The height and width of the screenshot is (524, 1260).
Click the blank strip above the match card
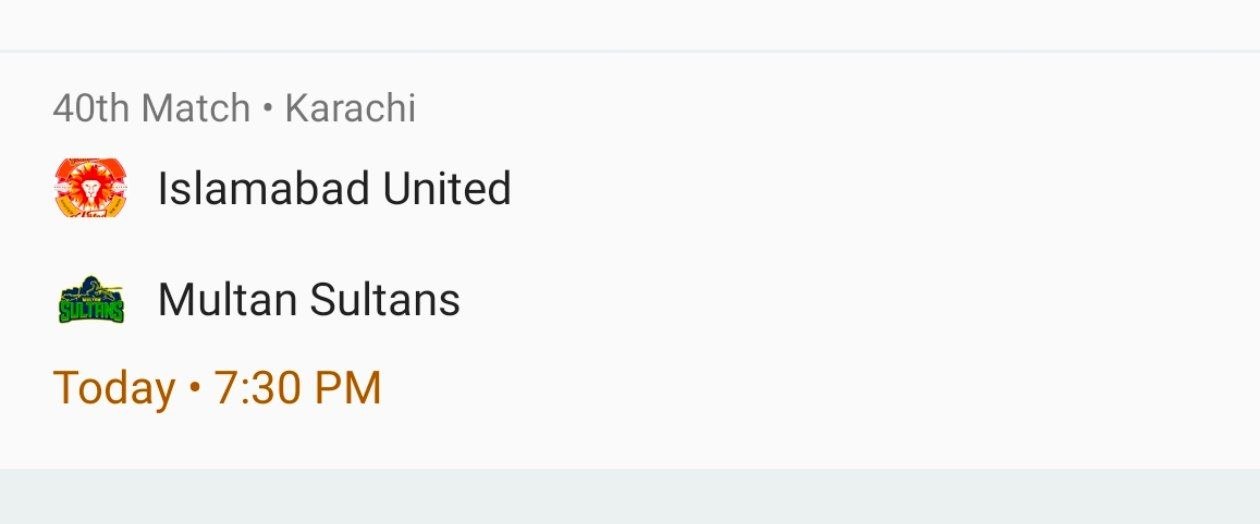pos(630,24)
